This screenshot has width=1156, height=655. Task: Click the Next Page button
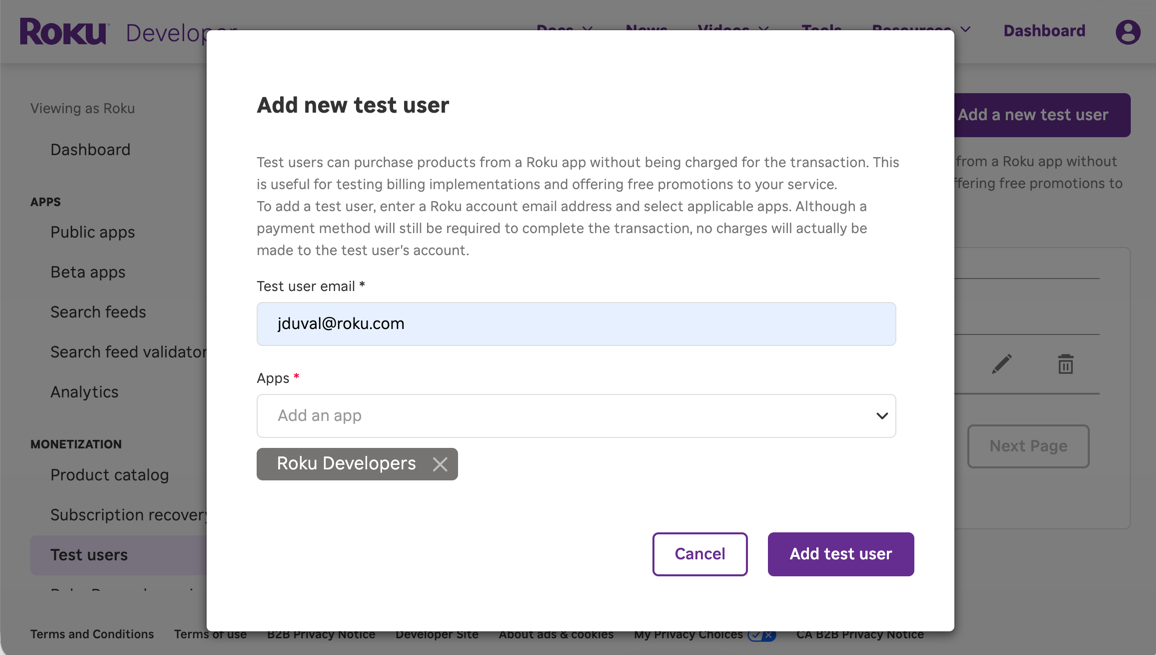tap(1028, 446)
